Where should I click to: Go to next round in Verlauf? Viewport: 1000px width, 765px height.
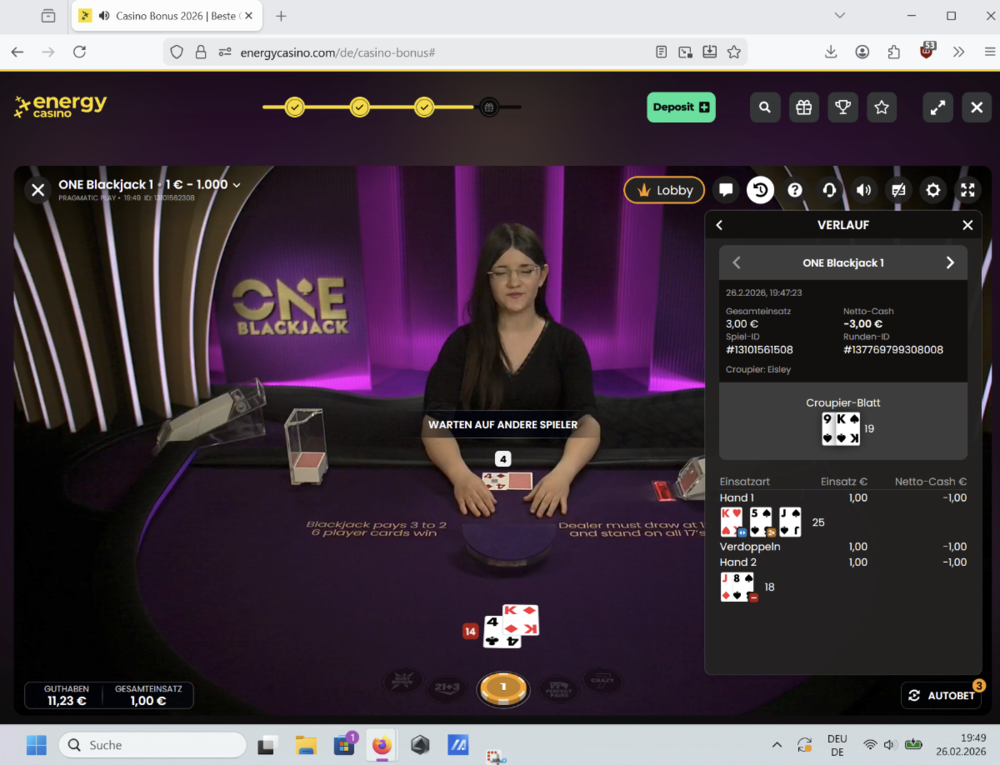[x=950, y=263]
